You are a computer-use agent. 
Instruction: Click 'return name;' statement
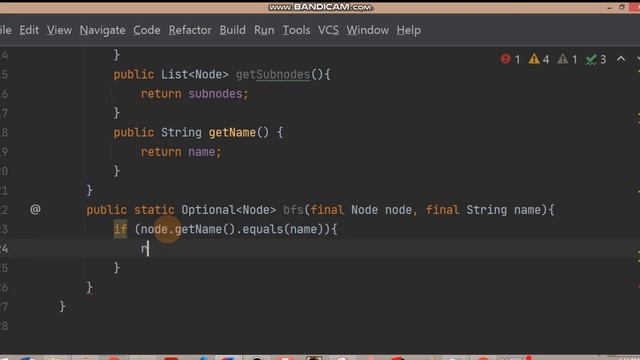click(x=181, y=152)
